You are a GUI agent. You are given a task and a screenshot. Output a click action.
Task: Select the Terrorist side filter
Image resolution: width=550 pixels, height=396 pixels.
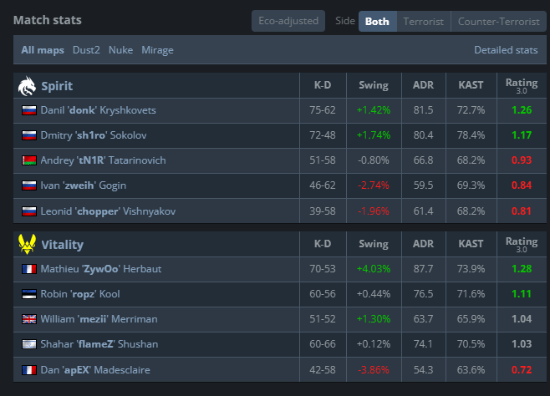click(423, 21)
